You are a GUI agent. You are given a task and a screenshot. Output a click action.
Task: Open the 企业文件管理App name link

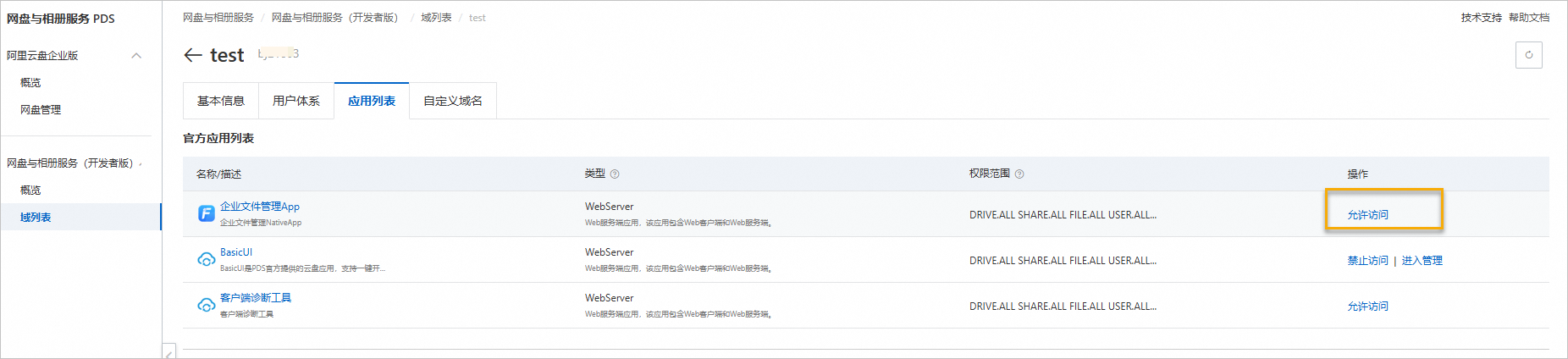[260, 206]
